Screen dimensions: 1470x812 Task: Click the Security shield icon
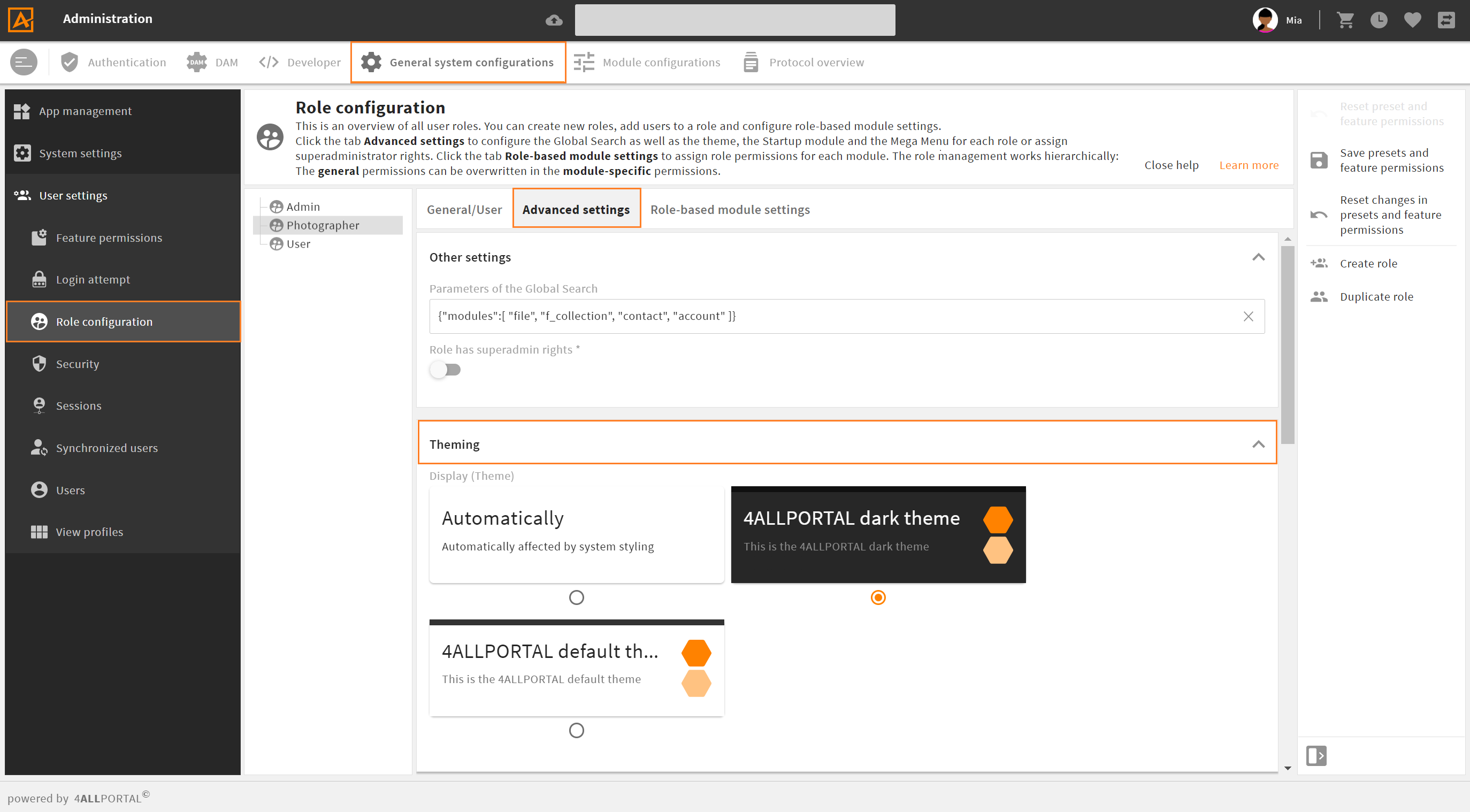[39, 364]
